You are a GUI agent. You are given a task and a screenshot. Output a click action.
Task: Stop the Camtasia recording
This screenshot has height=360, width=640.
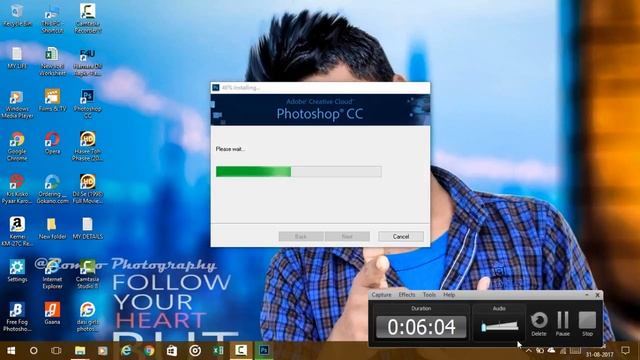(587, 324)
